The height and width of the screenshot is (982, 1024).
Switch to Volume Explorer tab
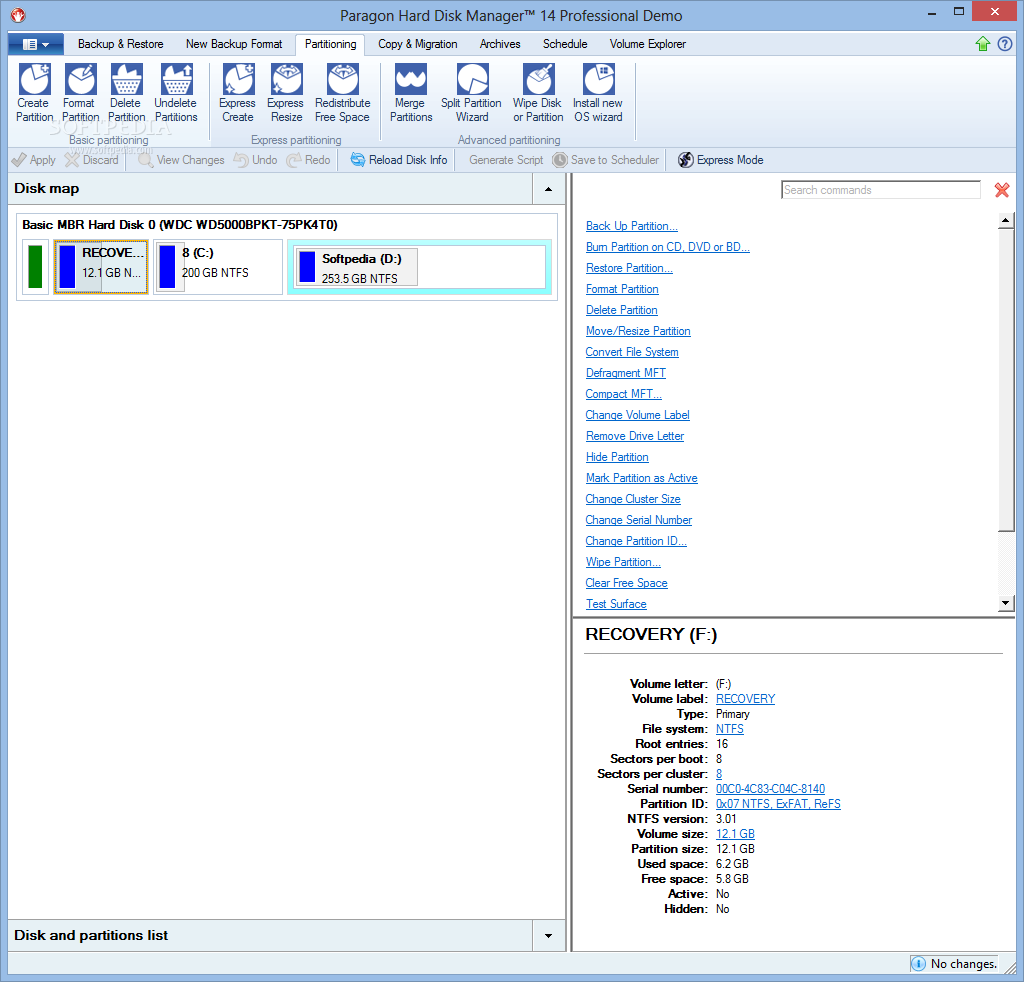[x=648, y=44]
